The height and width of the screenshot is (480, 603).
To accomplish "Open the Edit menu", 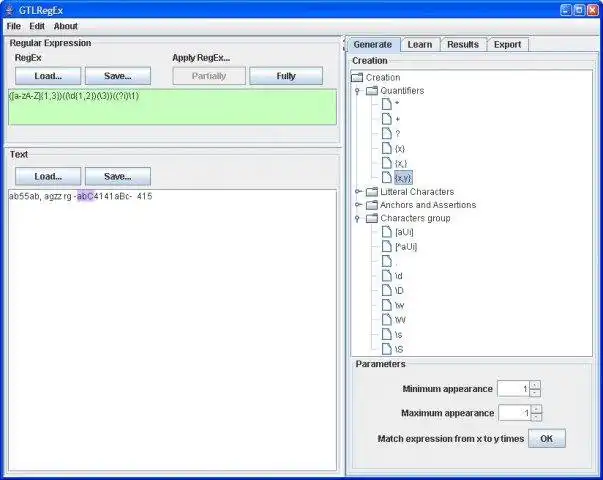I will [37, 26].
